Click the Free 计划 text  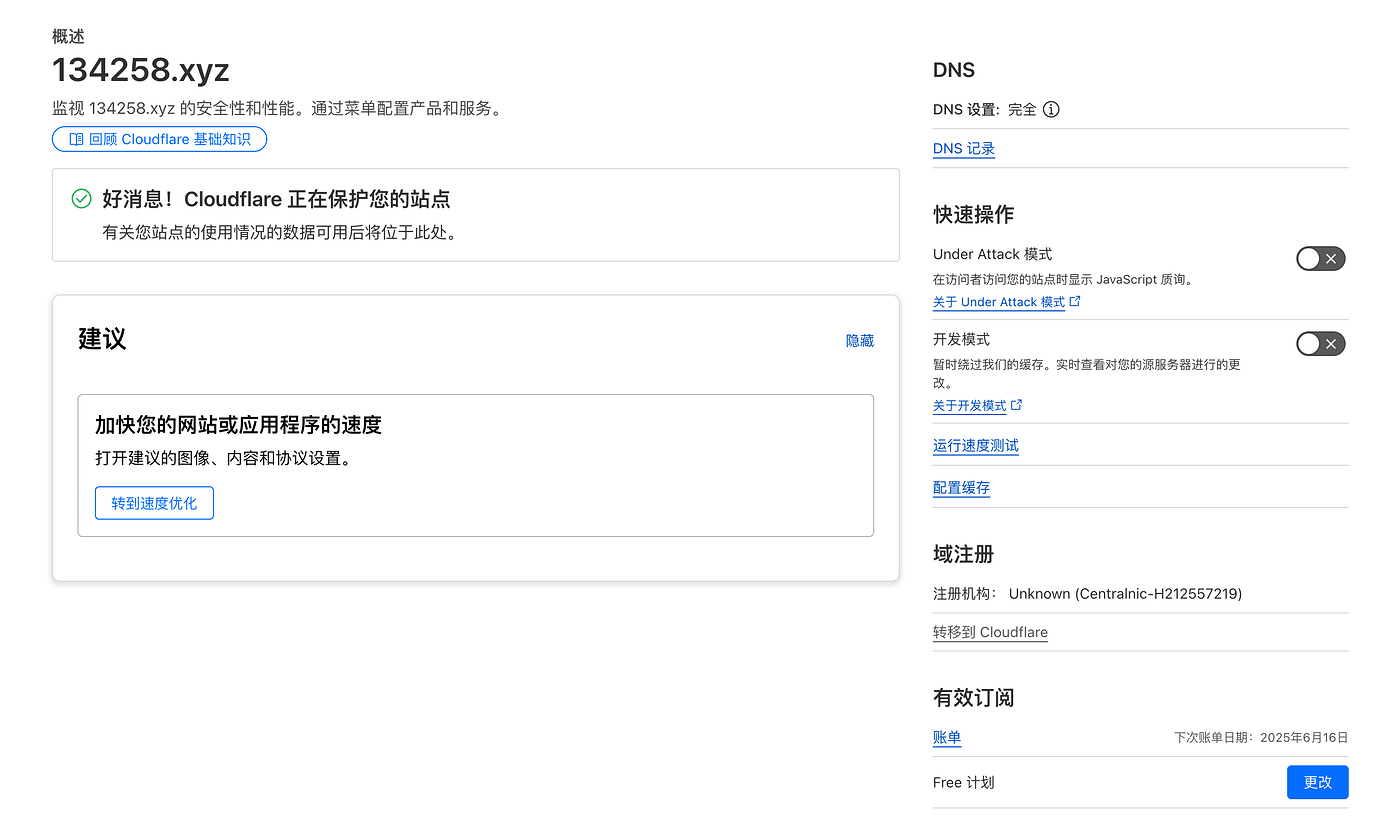pyautogui.click(x=964, y=782)
